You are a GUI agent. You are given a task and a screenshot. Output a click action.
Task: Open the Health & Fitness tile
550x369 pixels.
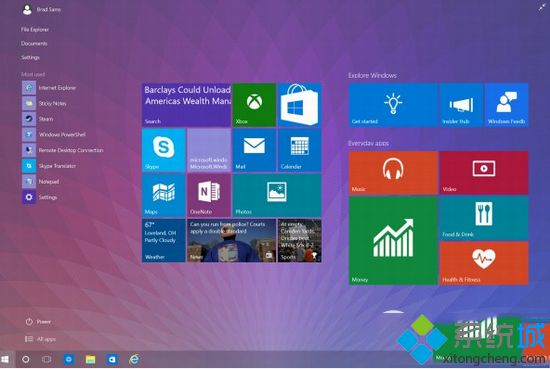coord(484,263)
